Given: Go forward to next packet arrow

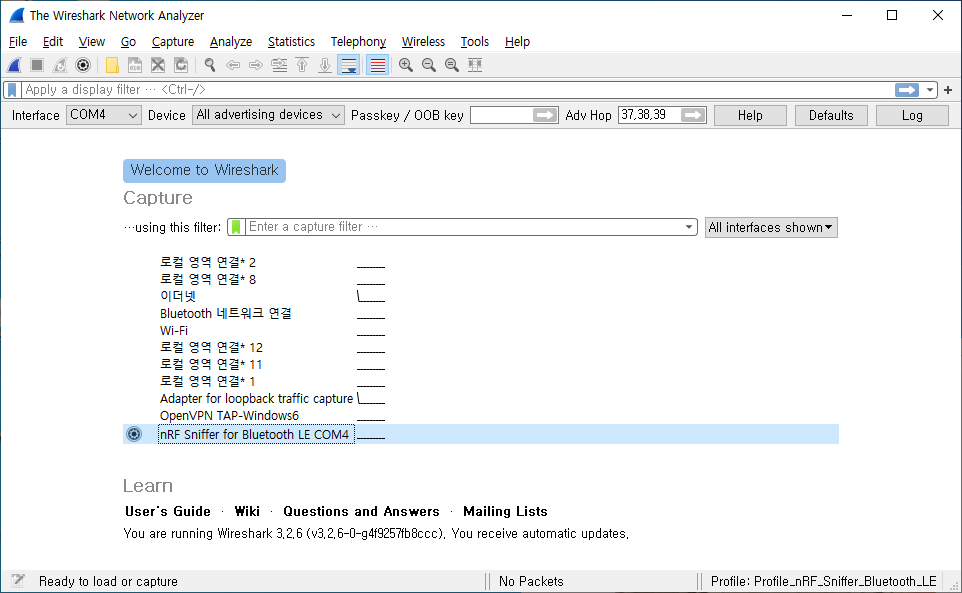Looking at the screenshot, I should [x=256, y=65].
